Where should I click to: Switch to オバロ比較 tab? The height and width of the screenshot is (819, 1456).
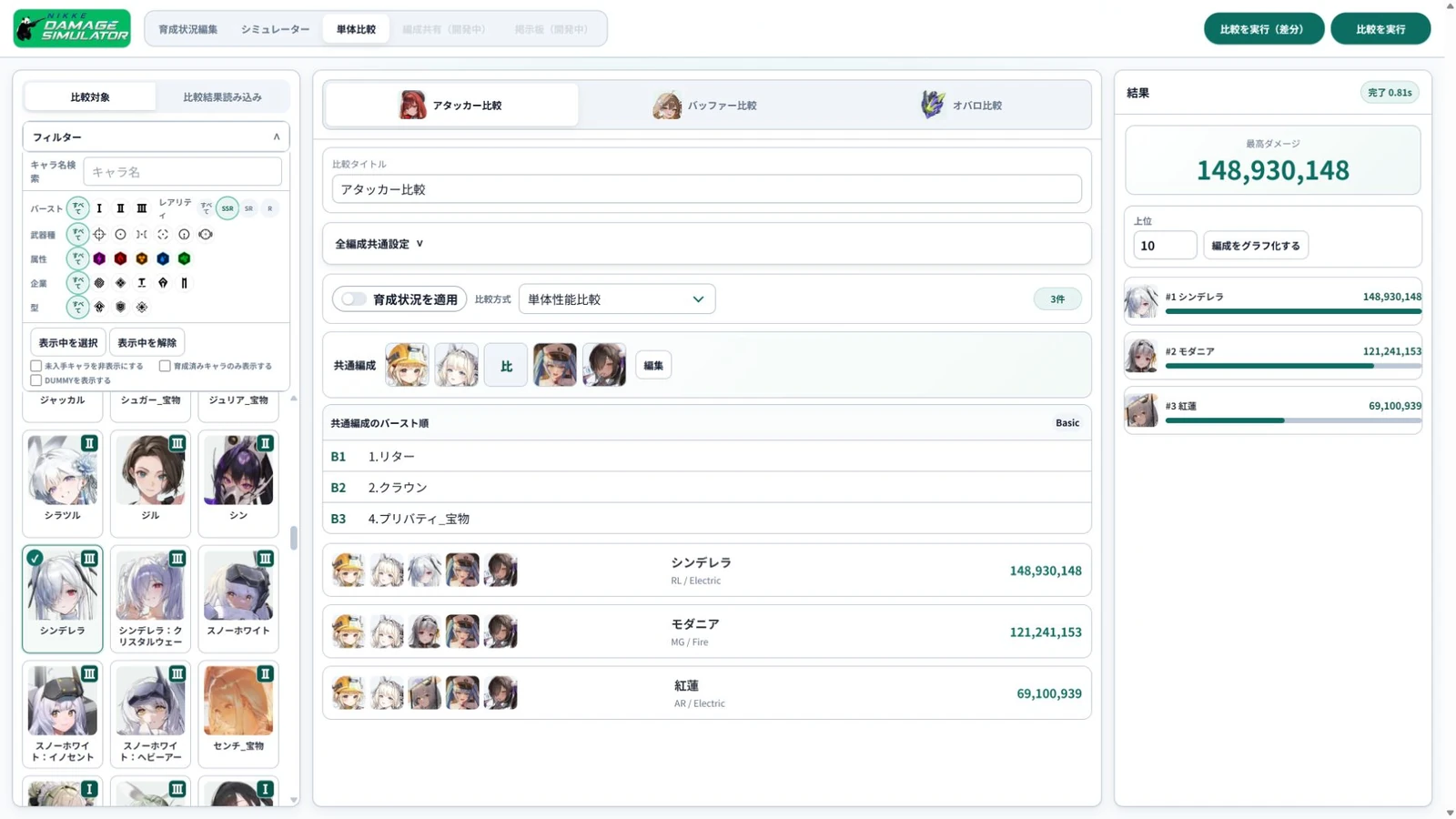click(x=962, y=106)
